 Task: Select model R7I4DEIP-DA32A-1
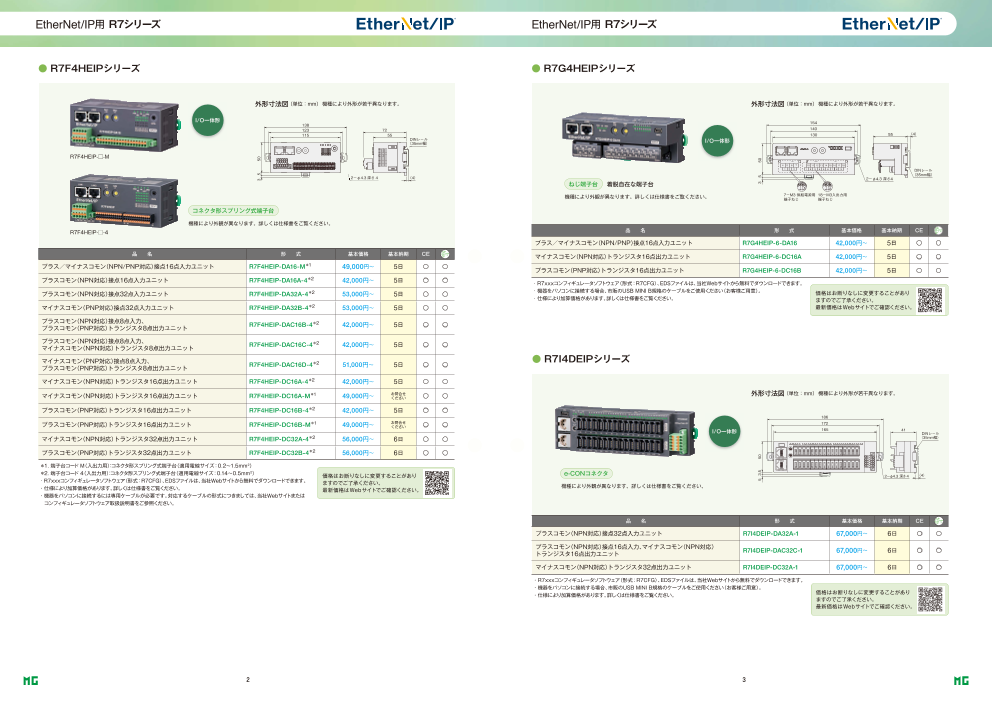pyautogui.click(x=771, y=533)
